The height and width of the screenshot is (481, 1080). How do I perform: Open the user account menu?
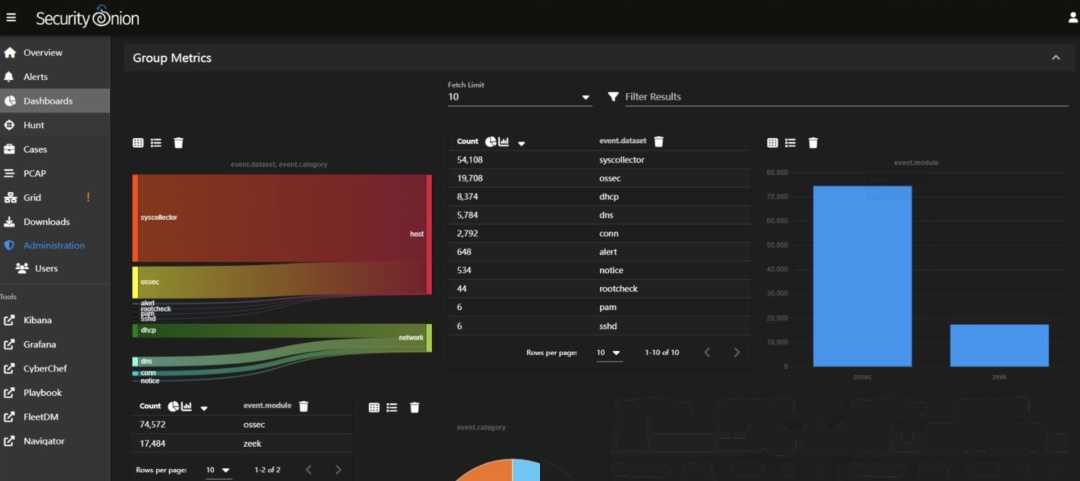pyautogui.click(x=1073, y=18)
